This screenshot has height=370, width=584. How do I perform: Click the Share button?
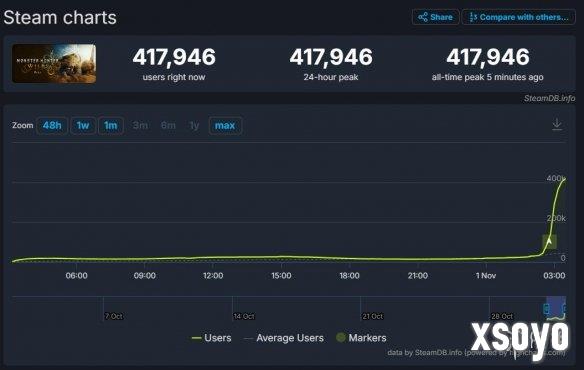pos(435,17)
